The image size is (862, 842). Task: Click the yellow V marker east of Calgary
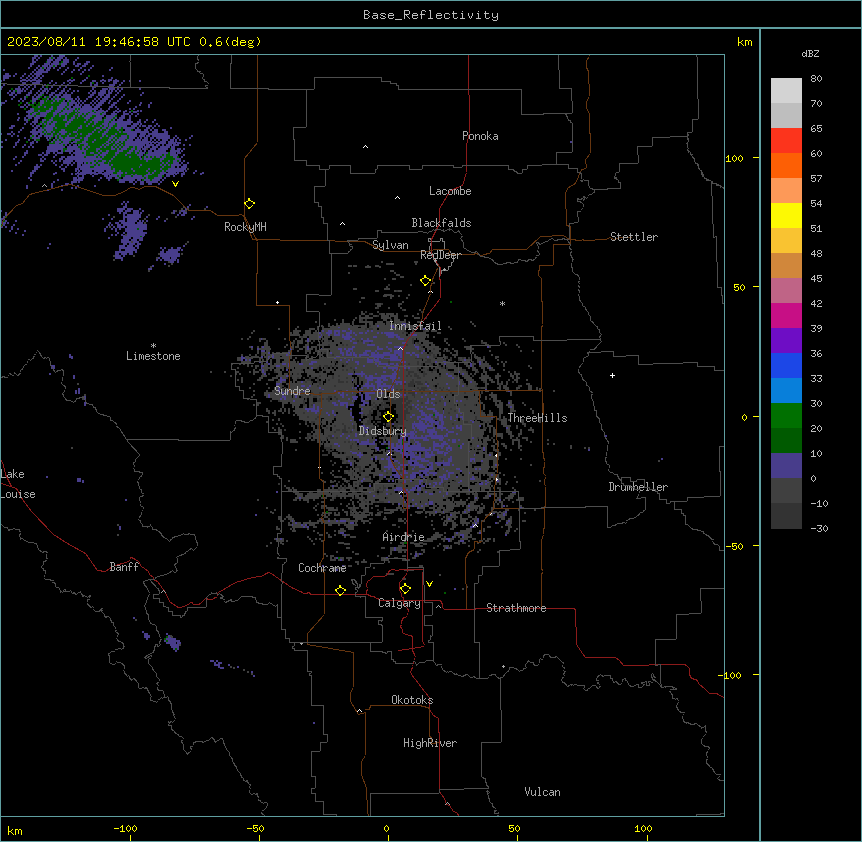pos(429,584)
